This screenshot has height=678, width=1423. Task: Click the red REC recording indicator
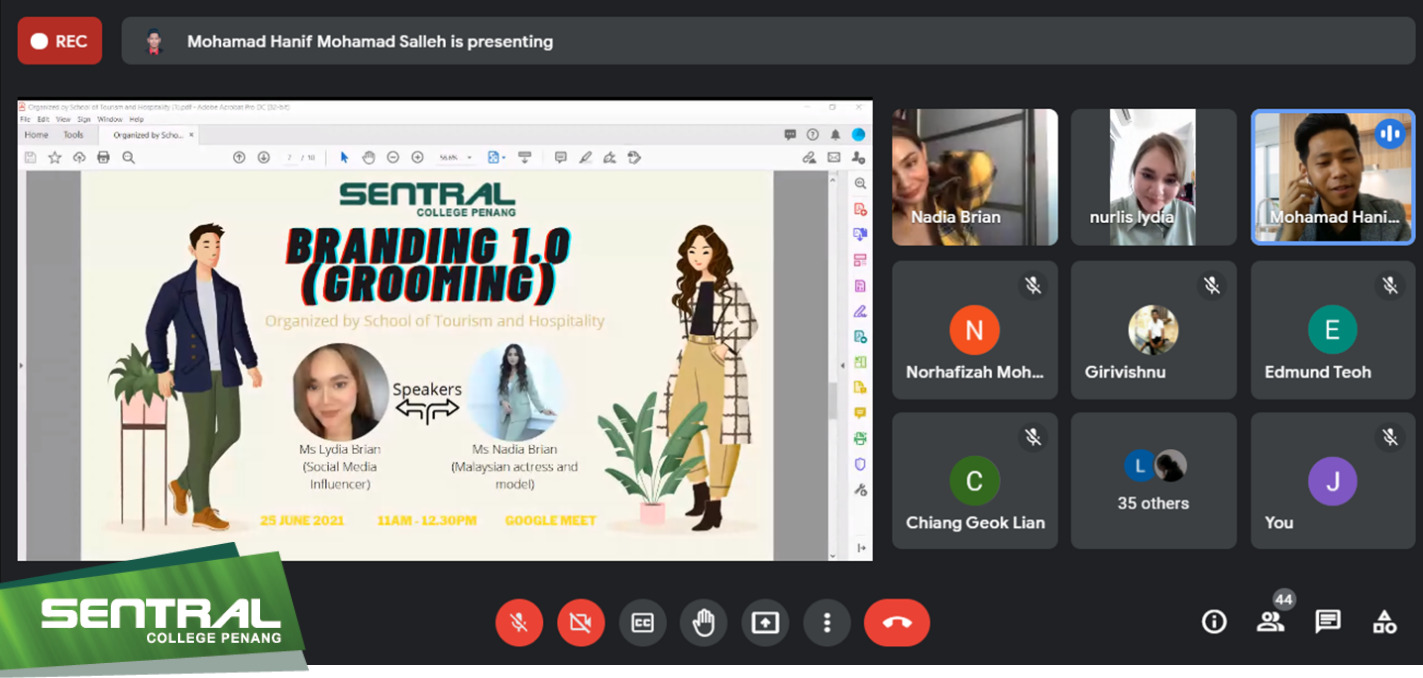[x=60, y=41]
